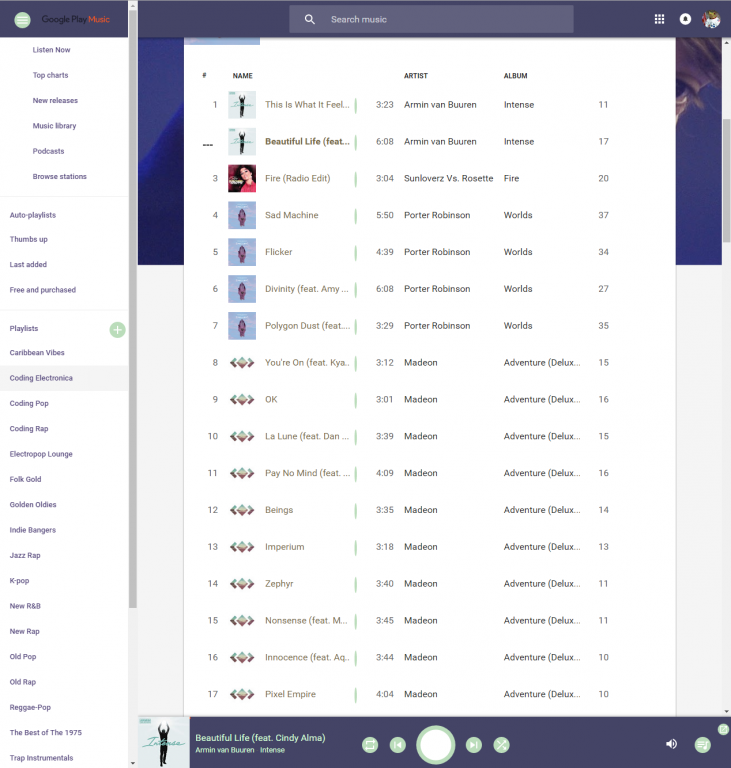This screenshot has width=731, height=768.
Task: Open the Old Pop playlist
Action: [x=23, y=657]
